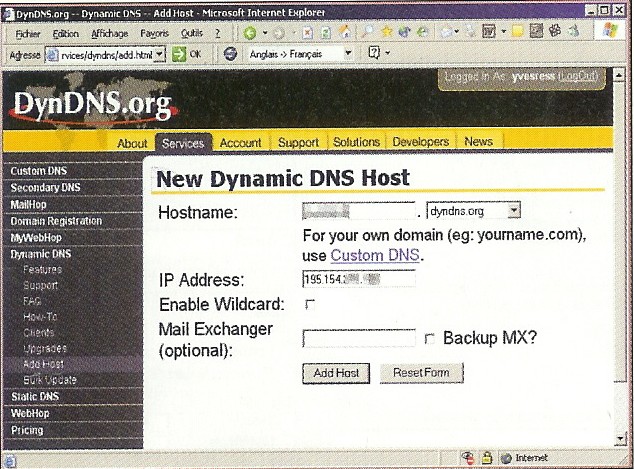This screenshot has width=634, height=469.
Task: Click the Refresh page icon
Action: pyautogui.click(x=326, y=33)
